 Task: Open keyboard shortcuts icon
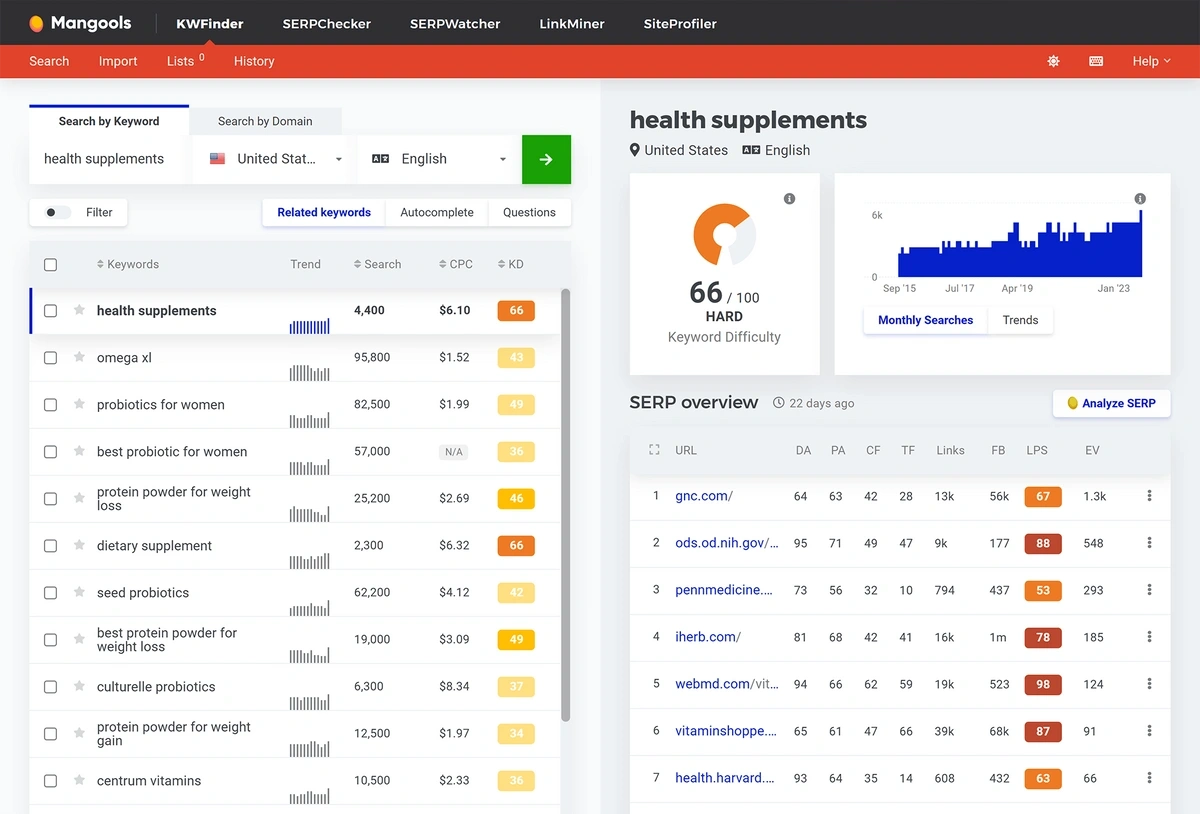(x=1096, y=61)
